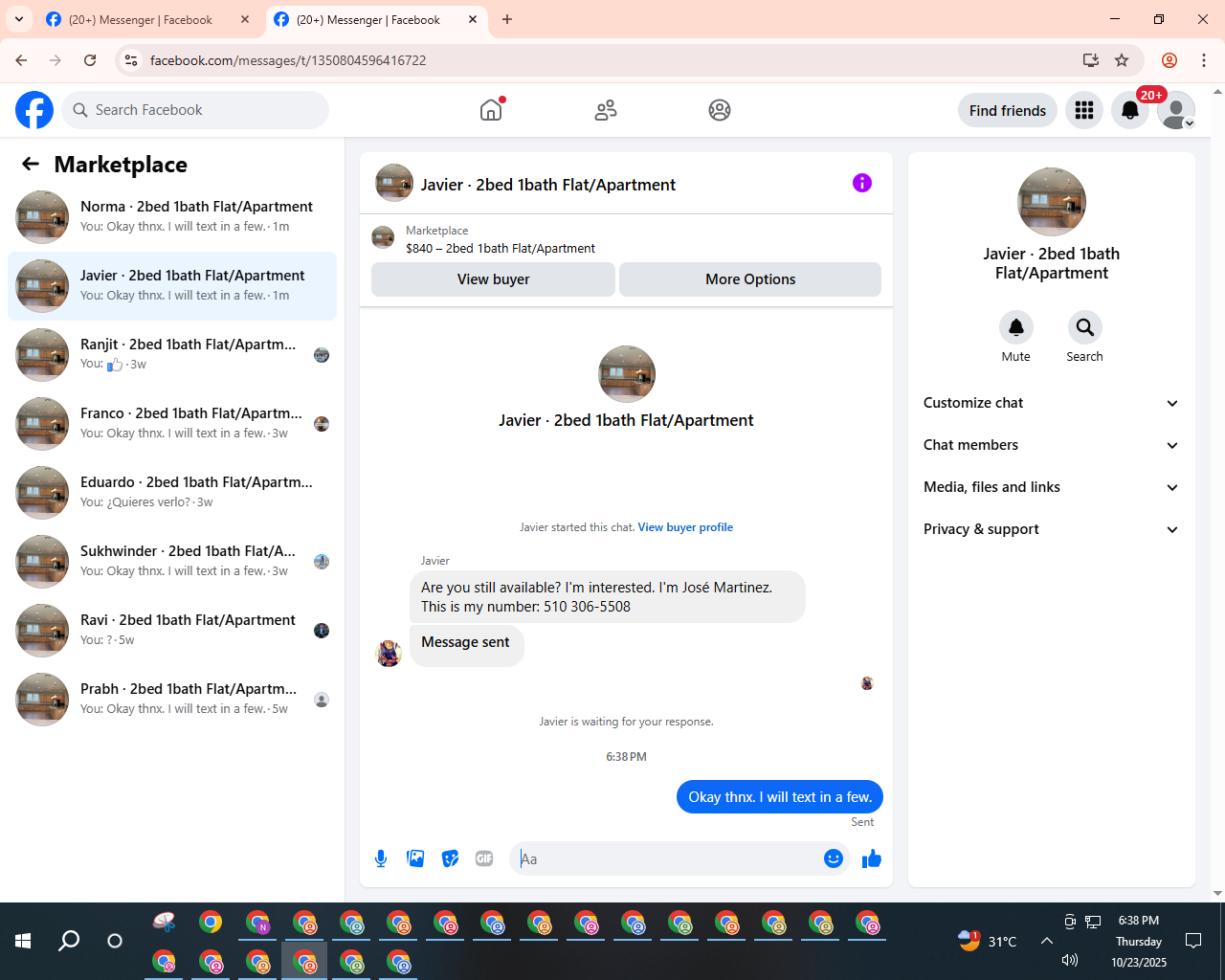Send a thumbs-up like

[x=872, y=858]
